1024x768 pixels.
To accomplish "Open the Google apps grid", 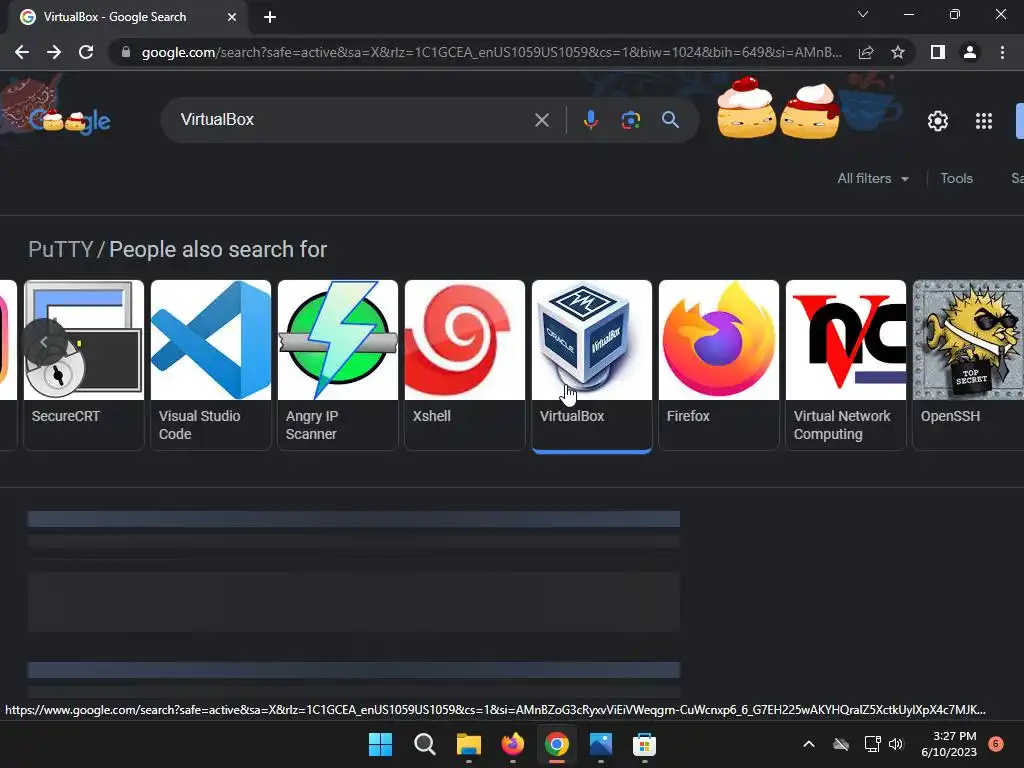I will [984, 121].
